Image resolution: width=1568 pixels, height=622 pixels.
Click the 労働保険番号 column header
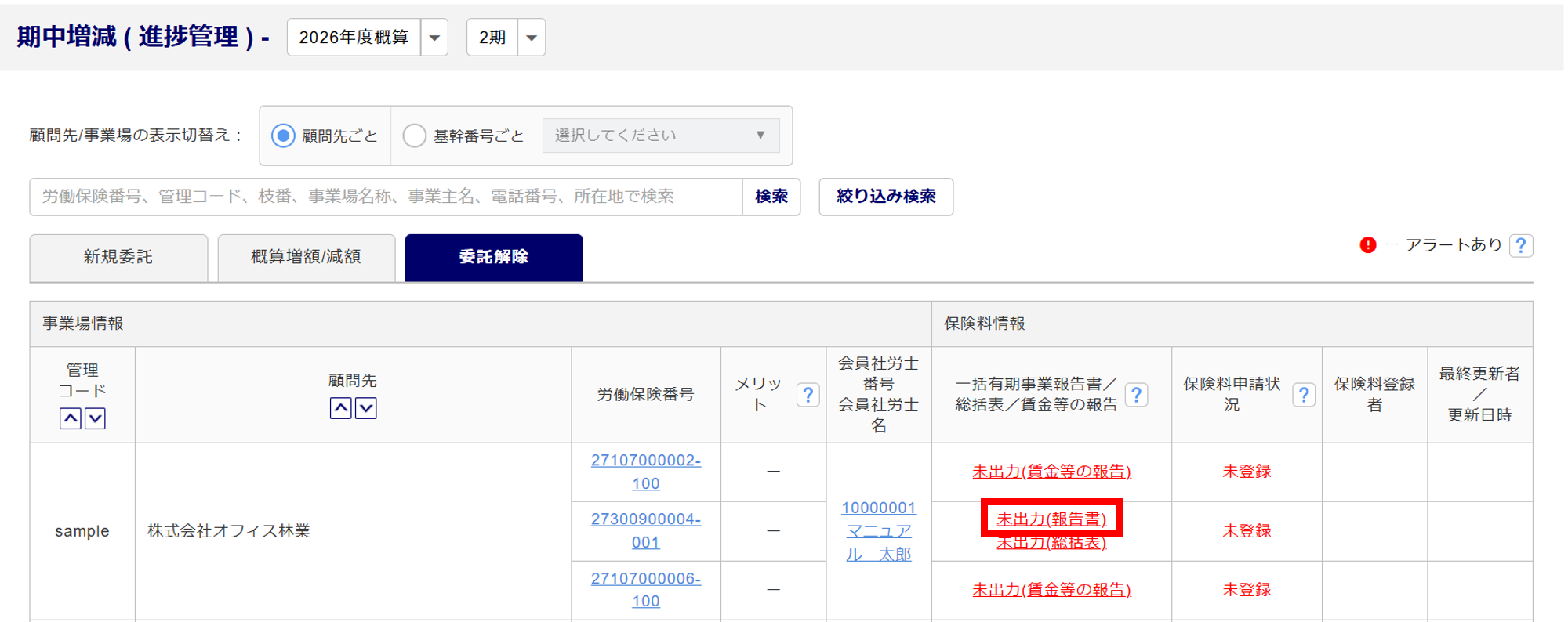point(646,395)
